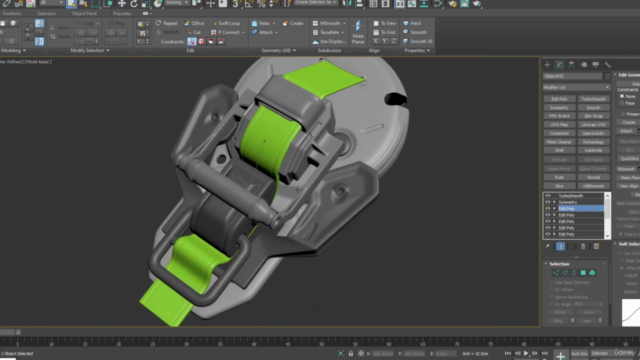Click the Play Animation button
Screen dimensions: 640x360
526,353
